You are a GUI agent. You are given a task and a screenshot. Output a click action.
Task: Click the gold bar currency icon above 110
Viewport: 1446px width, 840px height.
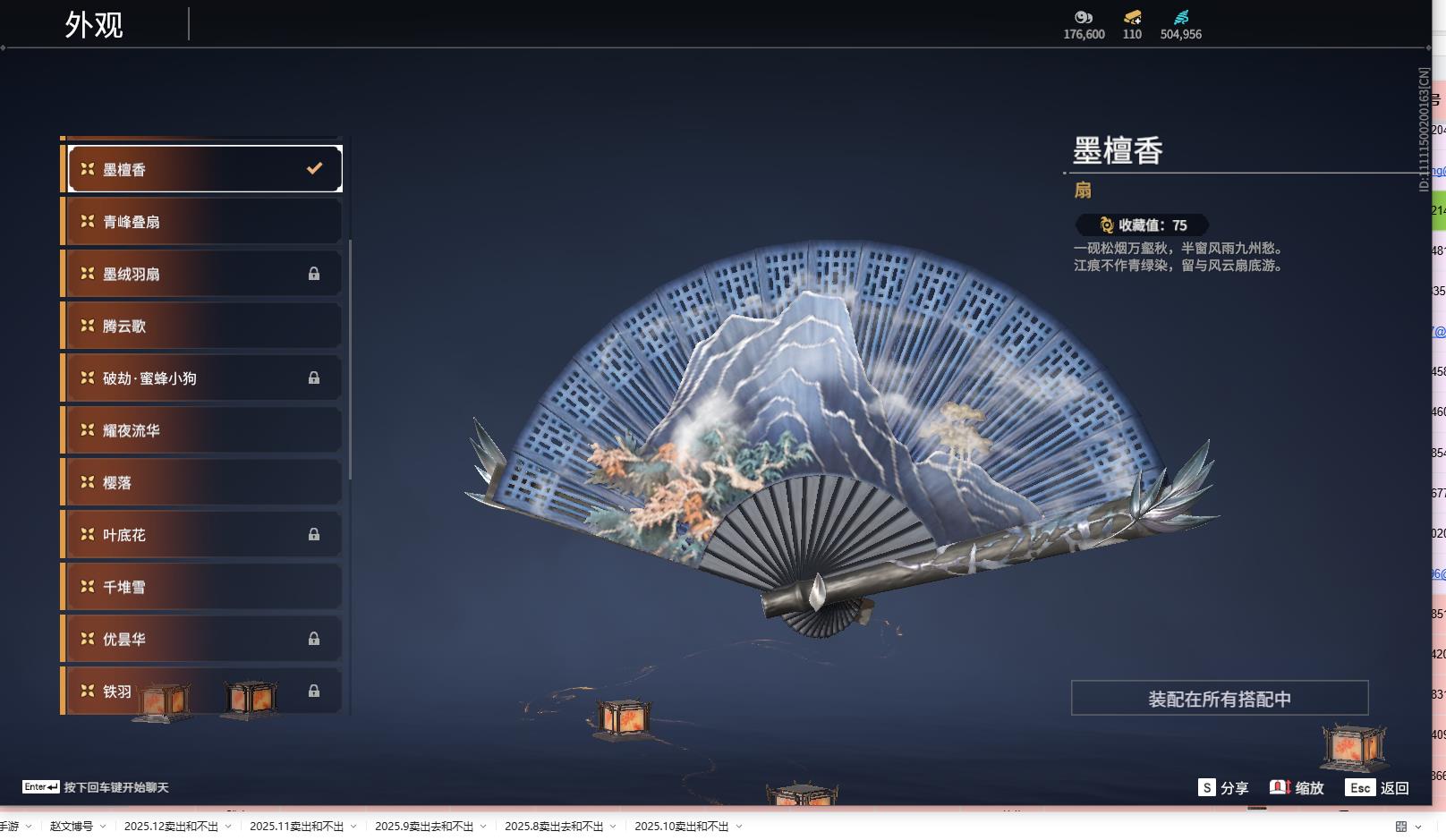[1133, 17]
